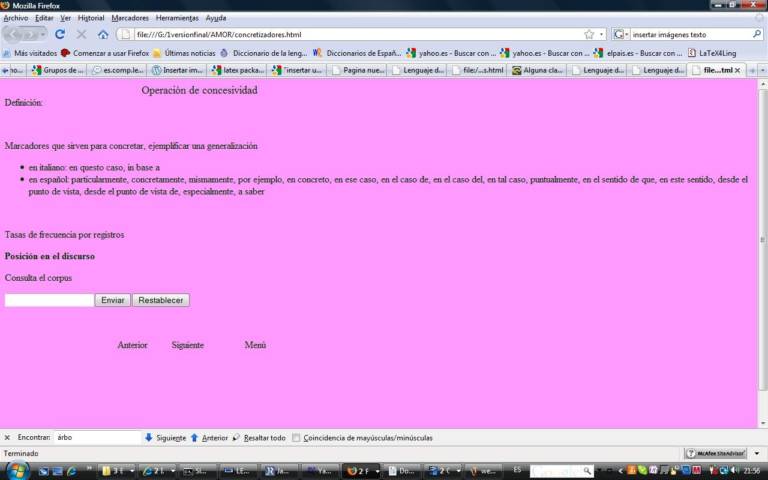
Task: Click the Stop loading icon
Action: (x=81, y=34)
